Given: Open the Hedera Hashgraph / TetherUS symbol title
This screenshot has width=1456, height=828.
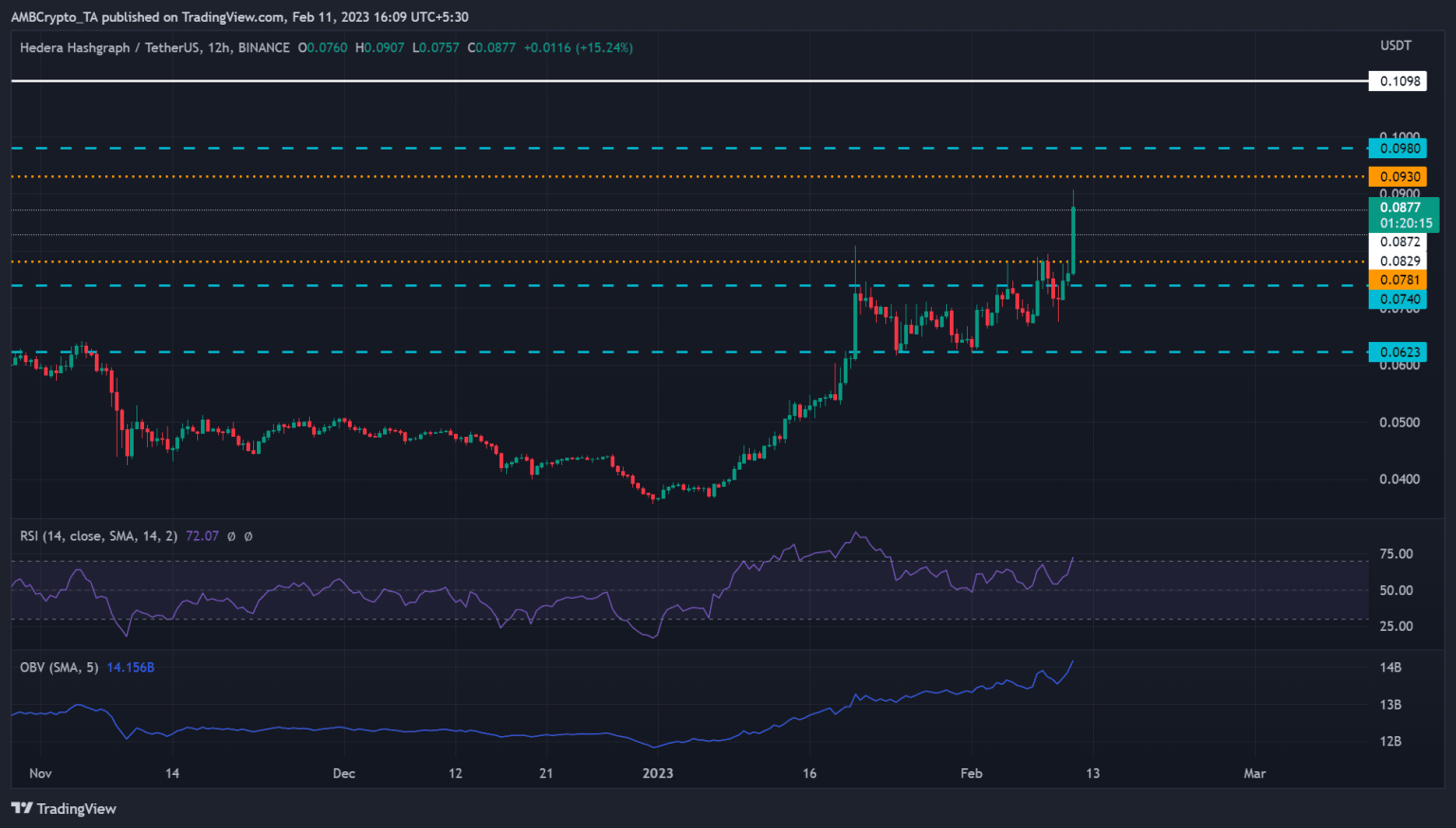Looking at the screenshot, I should click(155, 47).
